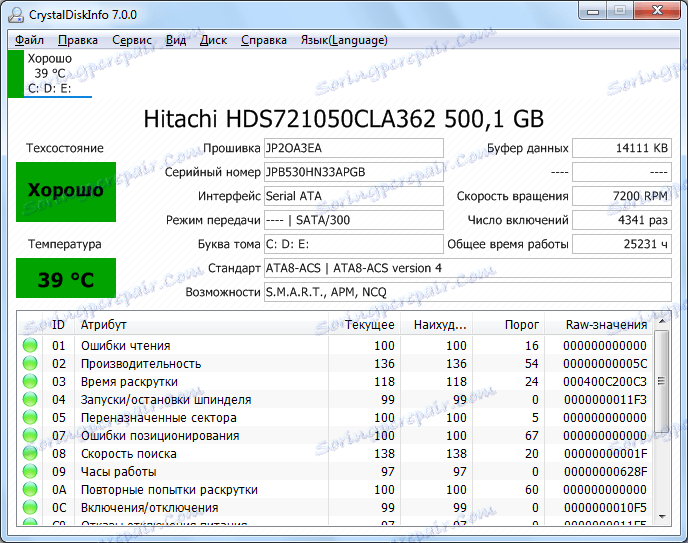Click green status icon for attribute 03
Screen dimensions: 688x543
coord(30,382)
